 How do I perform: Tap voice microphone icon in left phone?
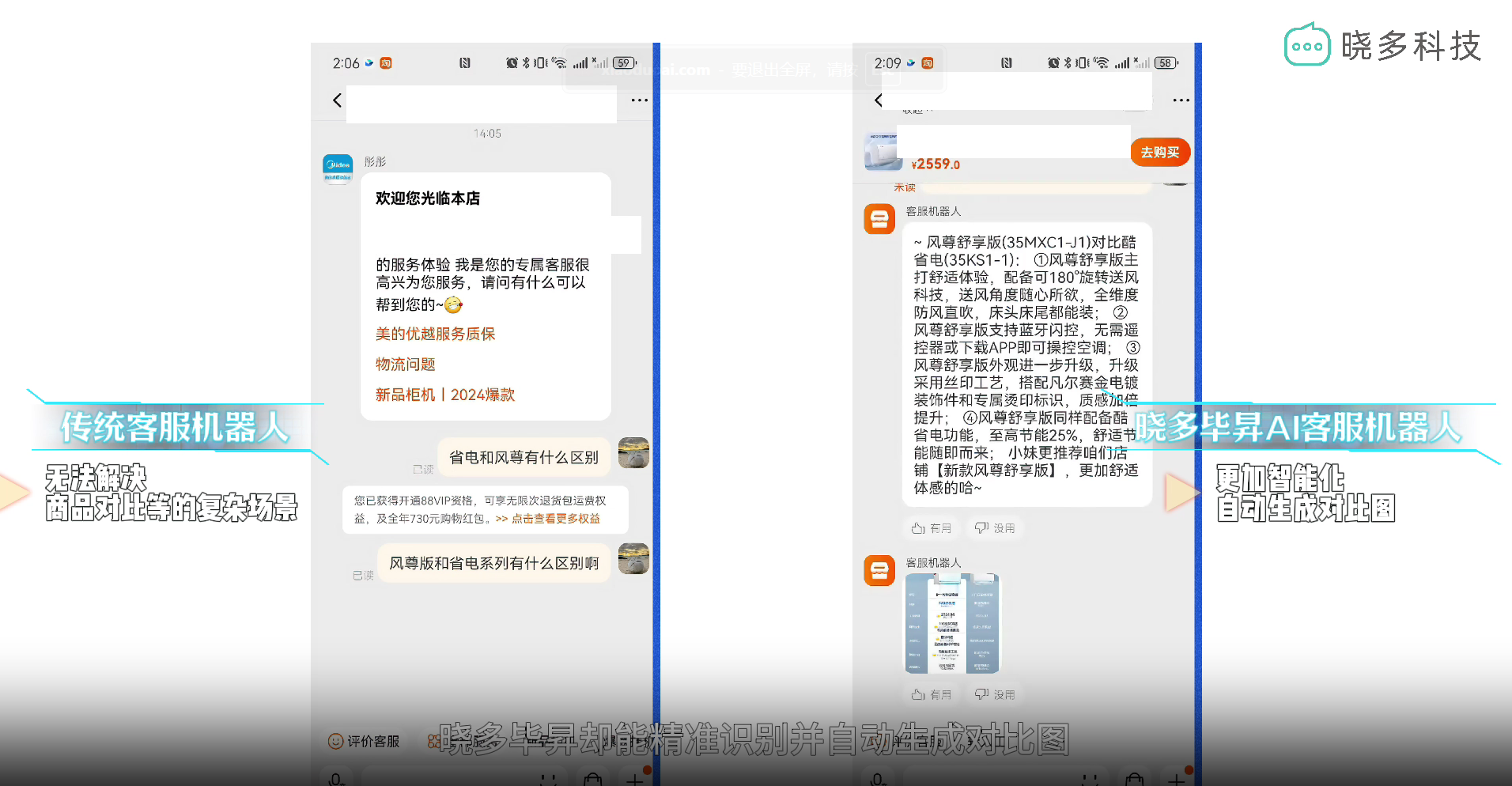336,780
